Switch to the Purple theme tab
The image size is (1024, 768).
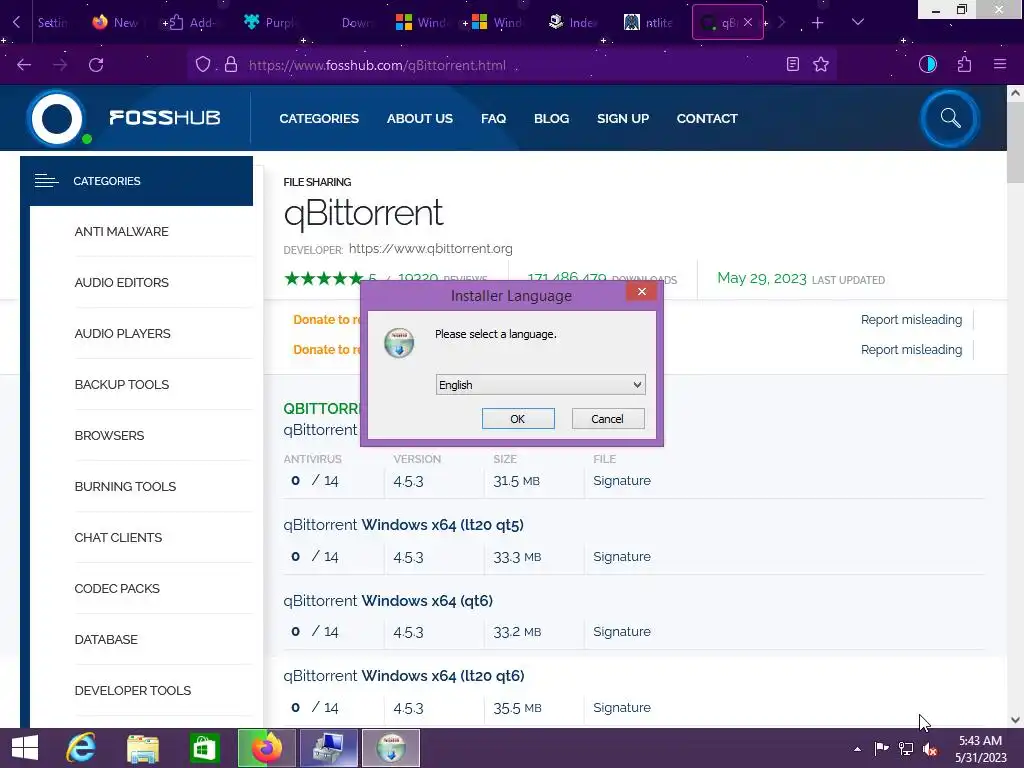270,23
